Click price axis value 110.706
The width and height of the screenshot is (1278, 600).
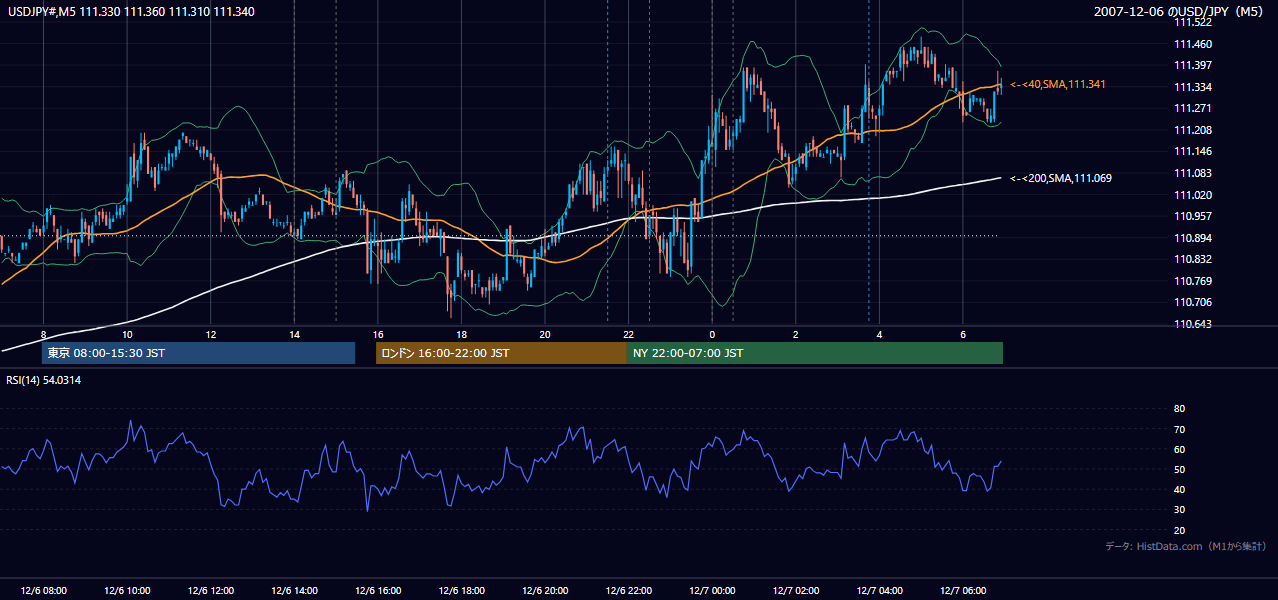[x=1191, y=302]
